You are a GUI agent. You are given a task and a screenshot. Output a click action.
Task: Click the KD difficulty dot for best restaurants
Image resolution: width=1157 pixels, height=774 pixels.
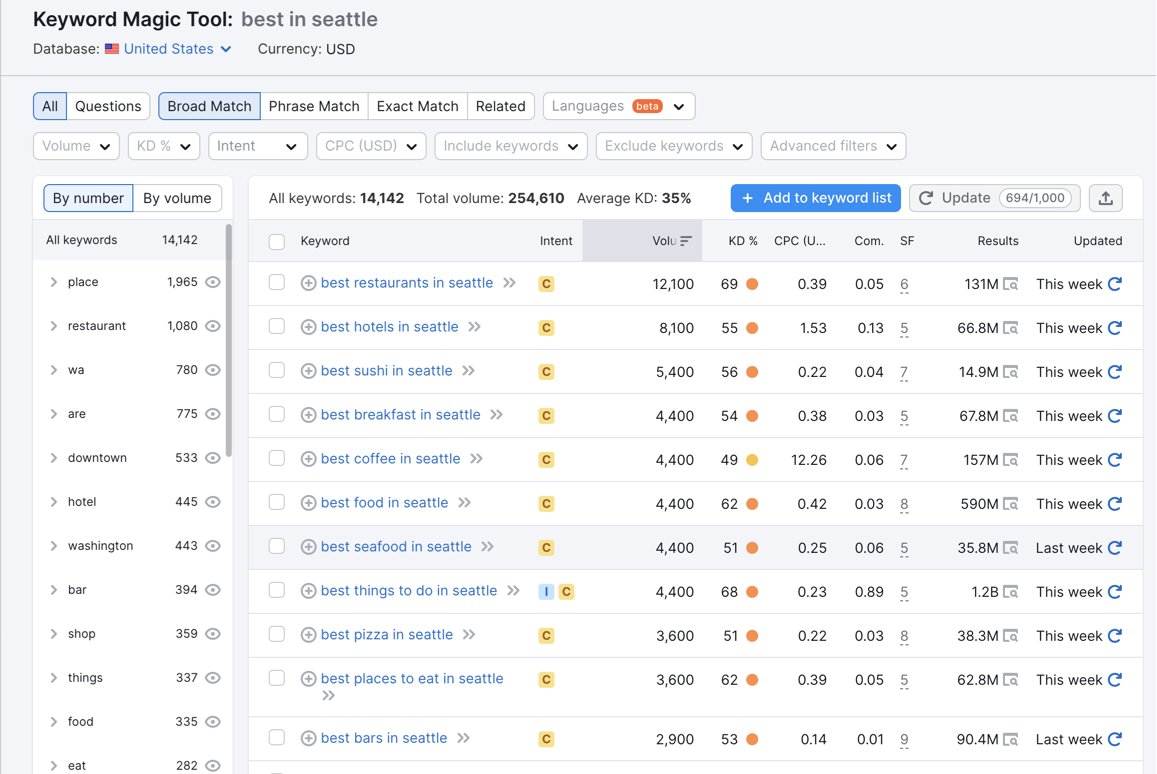tap(752, 284)
